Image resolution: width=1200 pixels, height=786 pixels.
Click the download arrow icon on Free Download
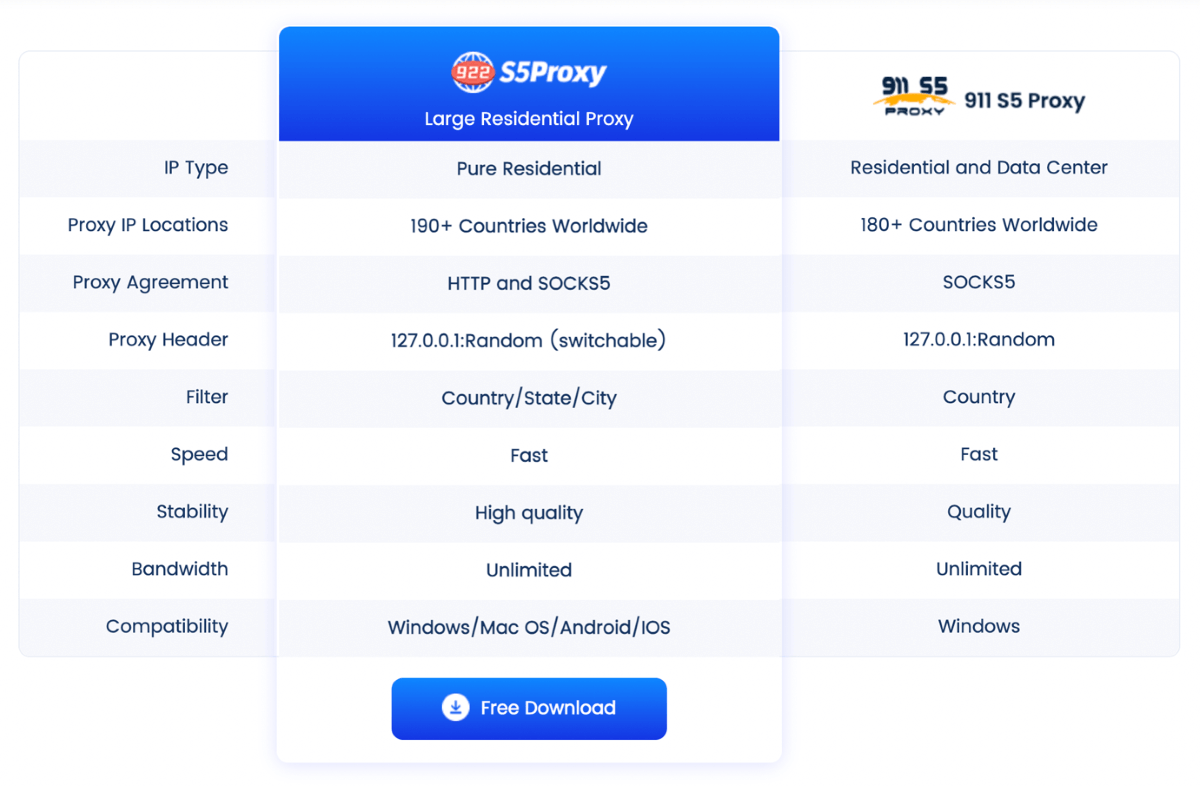click(455, 708)
